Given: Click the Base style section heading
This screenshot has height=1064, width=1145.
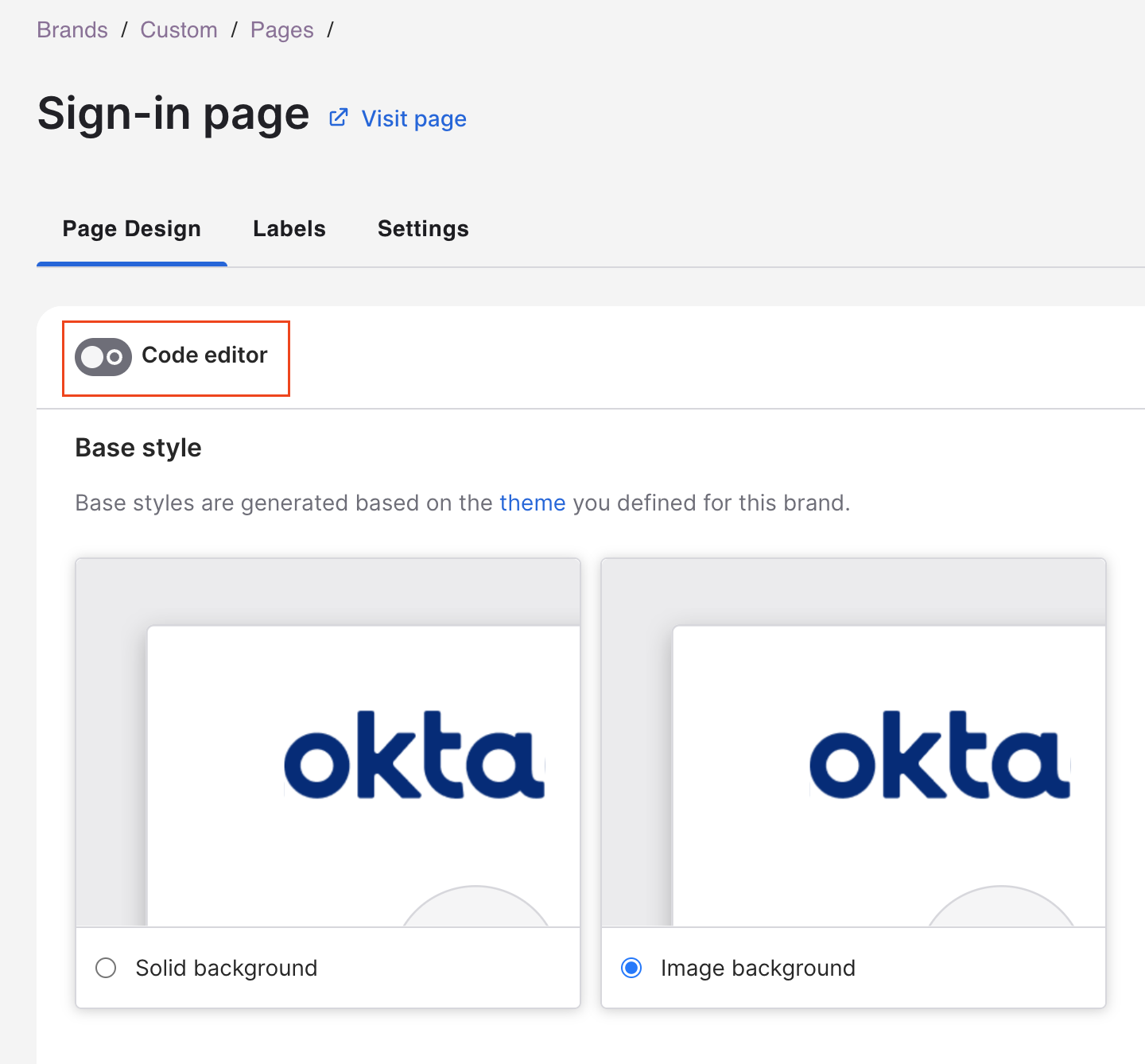Looking at the screenshot, I should [x=138, y=448].
